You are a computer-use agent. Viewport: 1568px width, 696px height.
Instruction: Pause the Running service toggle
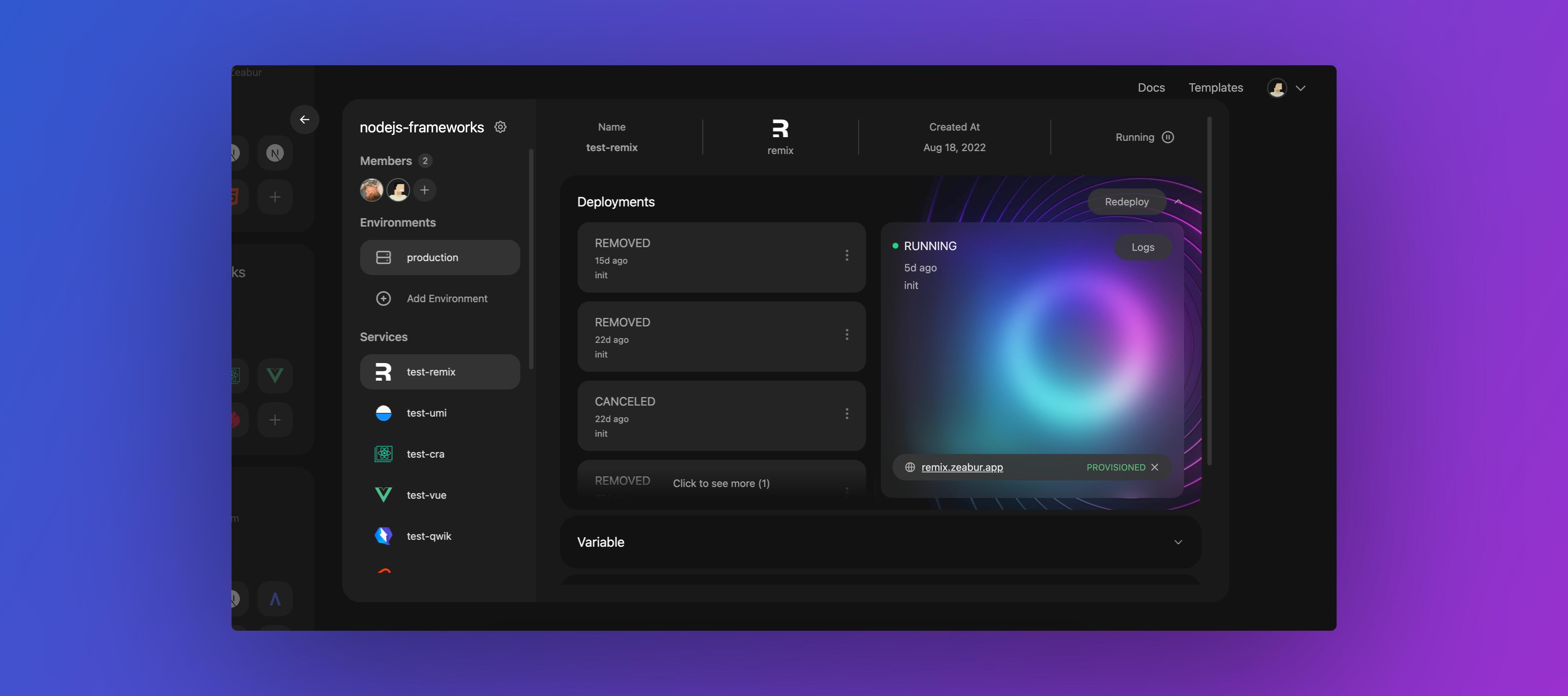point(1168,137)
